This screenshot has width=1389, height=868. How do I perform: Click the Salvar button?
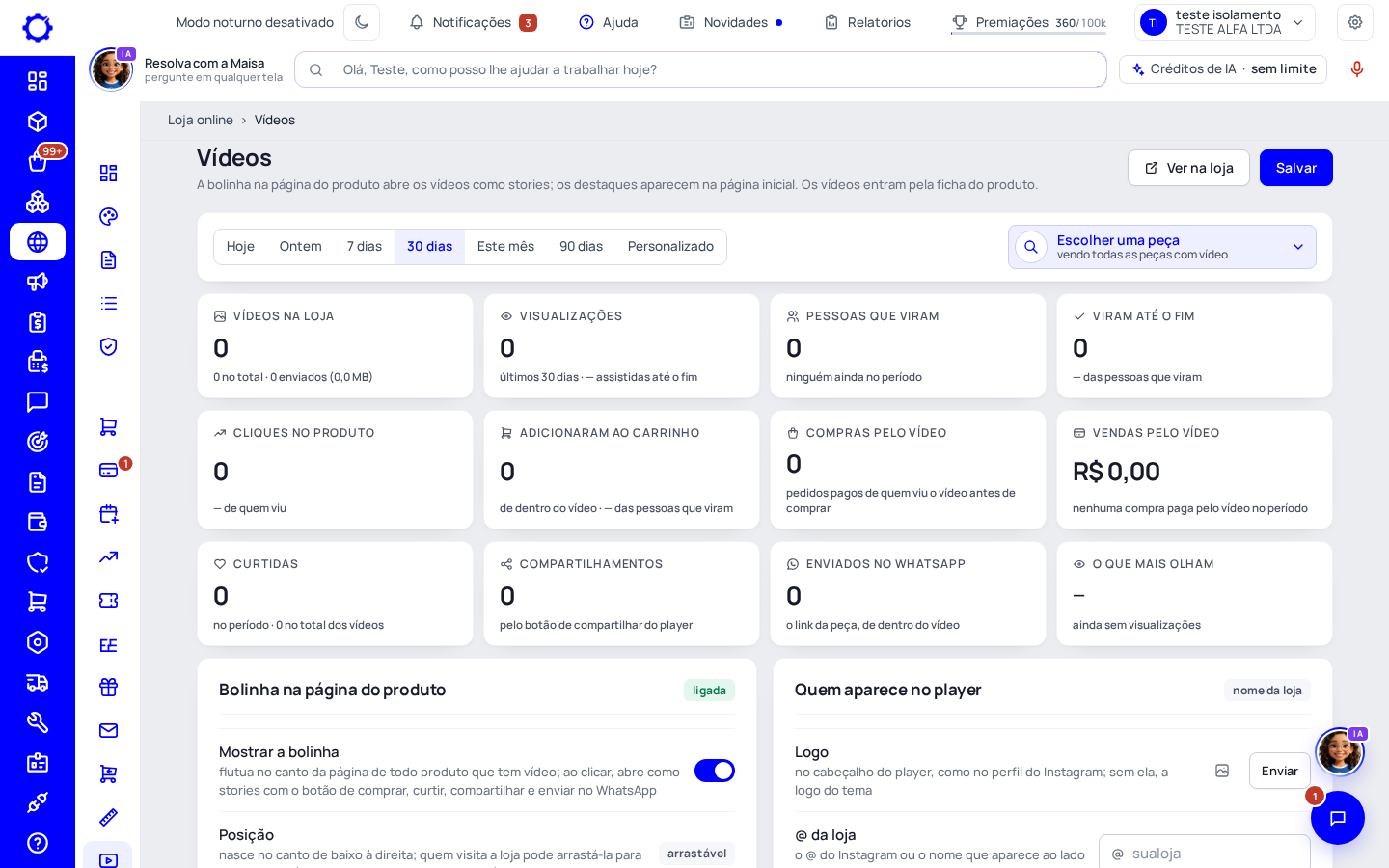click(x=1296, y=168)
